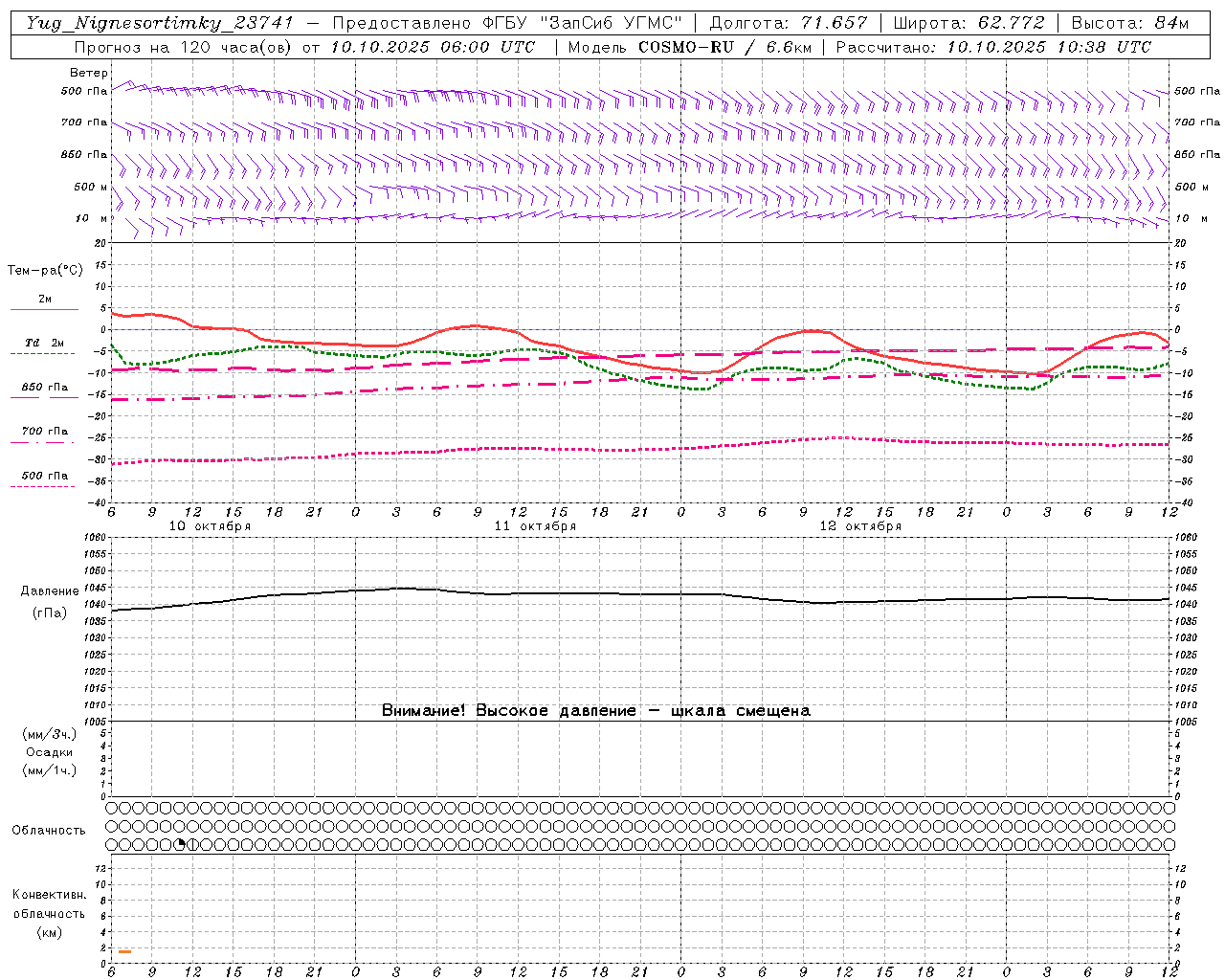Select the red solid legend line under 2м
This screenshot has height=980, width=1225.
coord(44,310)
